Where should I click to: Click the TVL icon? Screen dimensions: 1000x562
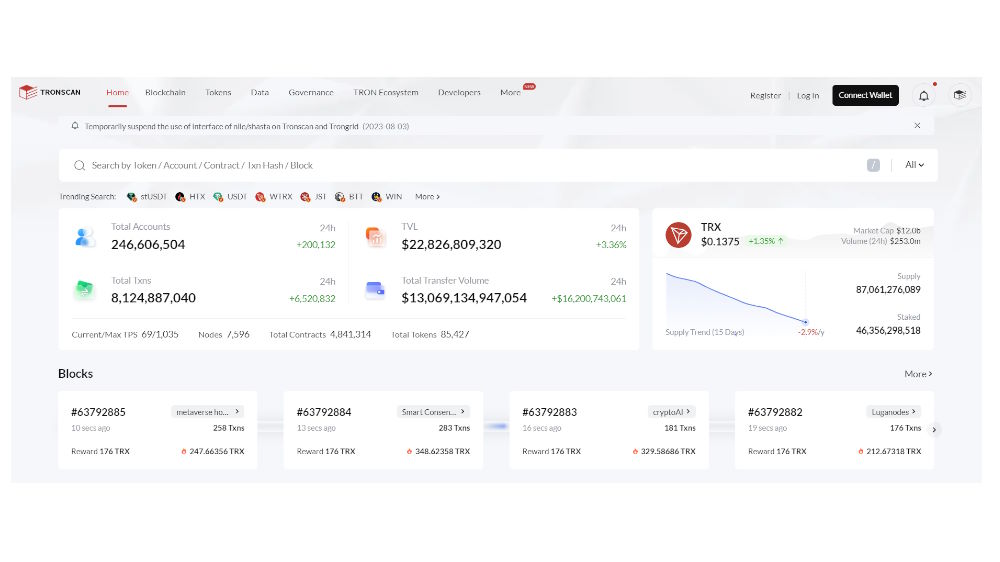(376, 237)
